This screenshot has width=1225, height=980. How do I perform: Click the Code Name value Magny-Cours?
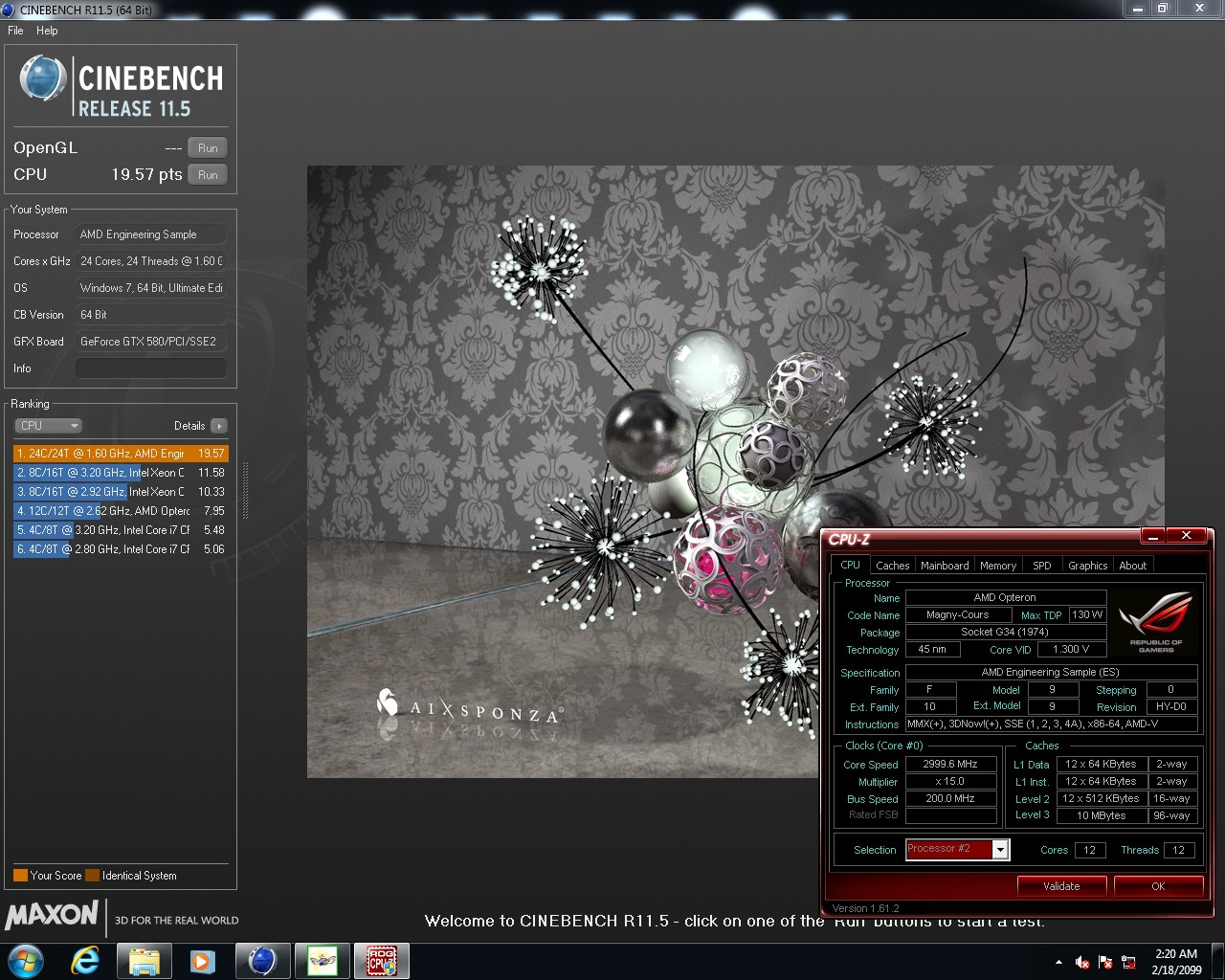pos(958,615)
